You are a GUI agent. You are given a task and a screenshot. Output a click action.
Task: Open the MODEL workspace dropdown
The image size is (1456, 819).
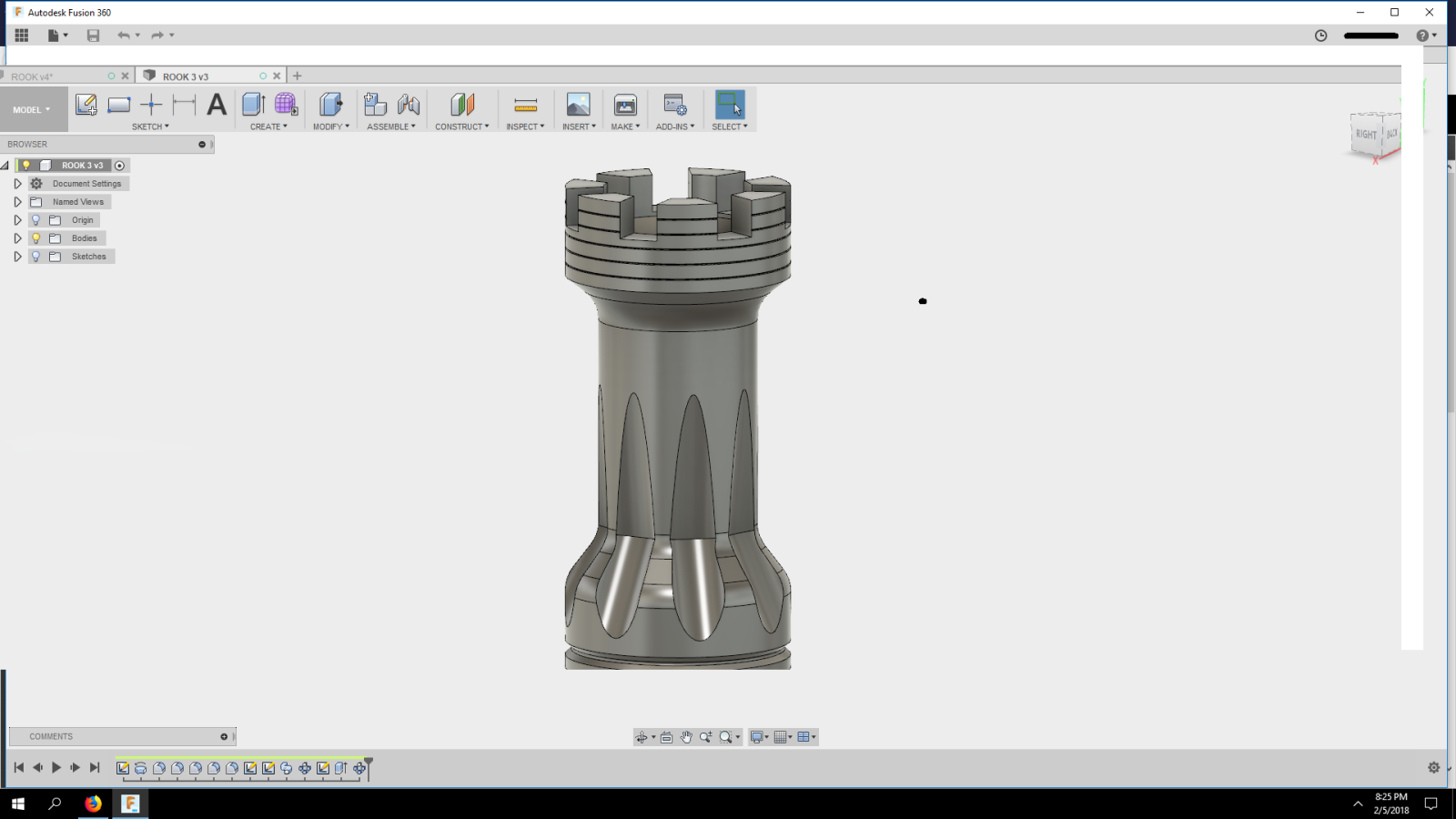[x=33, y=110]
